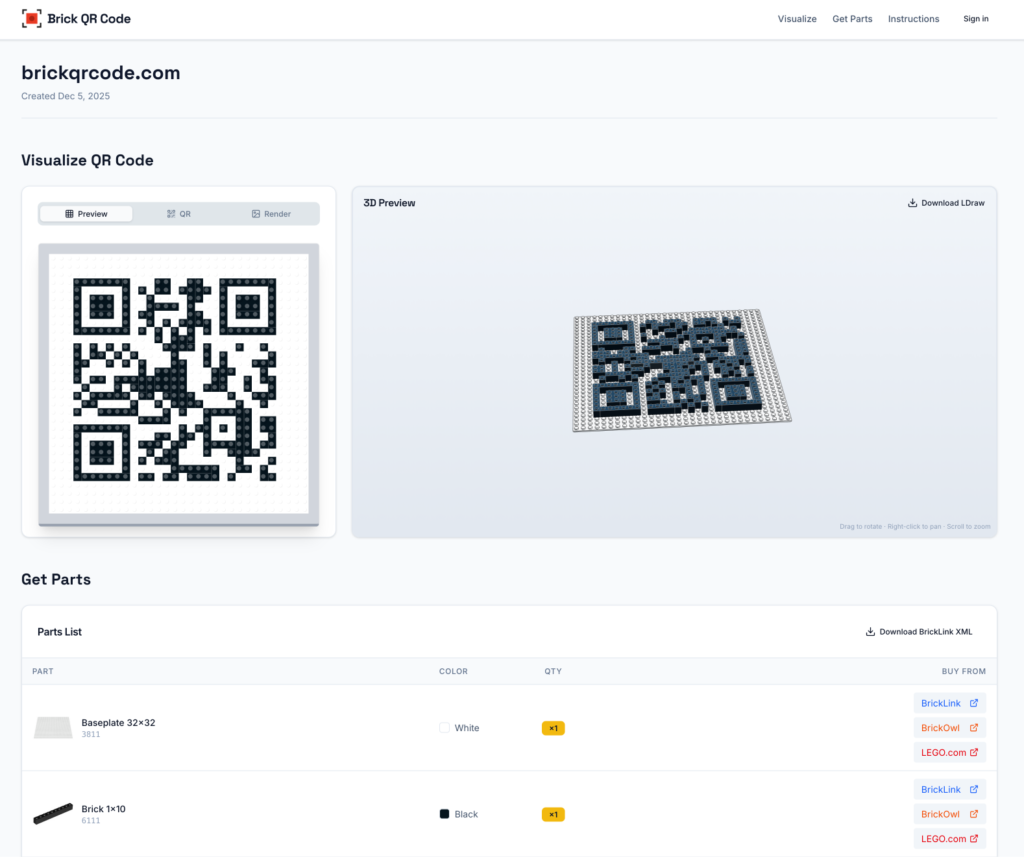This screenshot has width=1024, height=857.
Task: Click the external-link icon on Brick 1×10 LEGO.com button
Action: [974, 839]
